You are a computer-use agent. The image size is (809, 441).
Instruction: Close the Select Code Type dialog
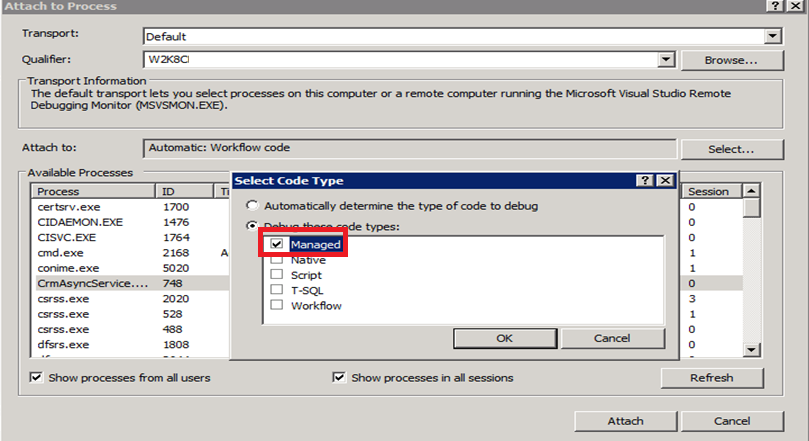[665, 180]
